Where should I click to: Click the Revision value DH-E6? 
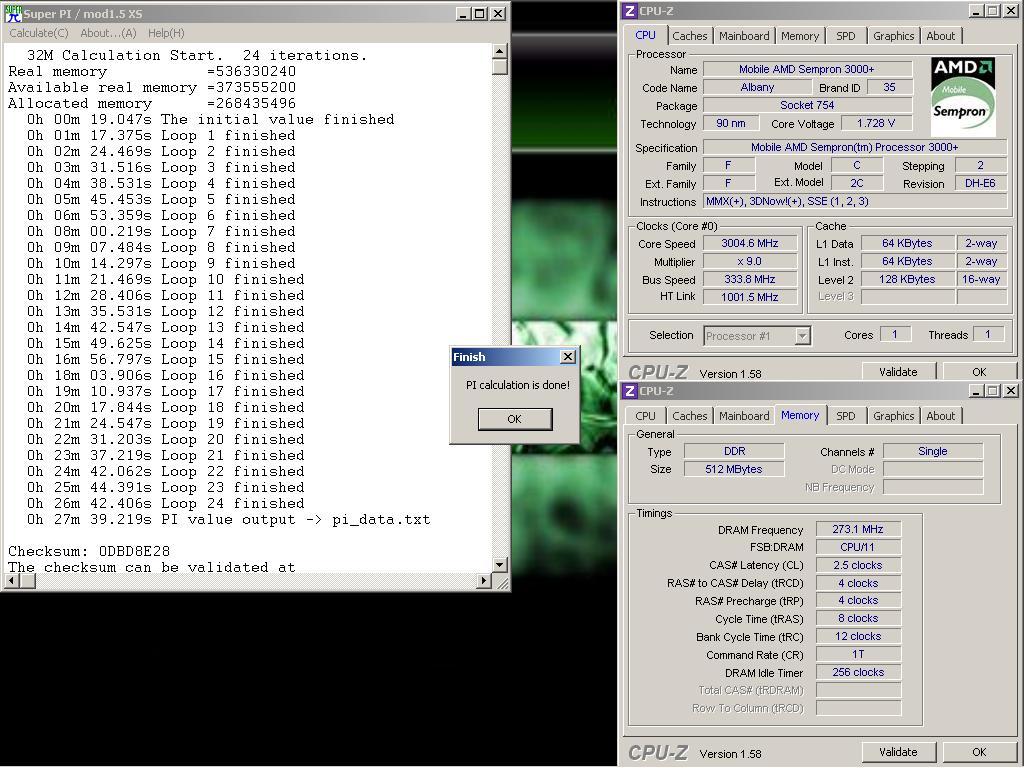pos(980,184)
